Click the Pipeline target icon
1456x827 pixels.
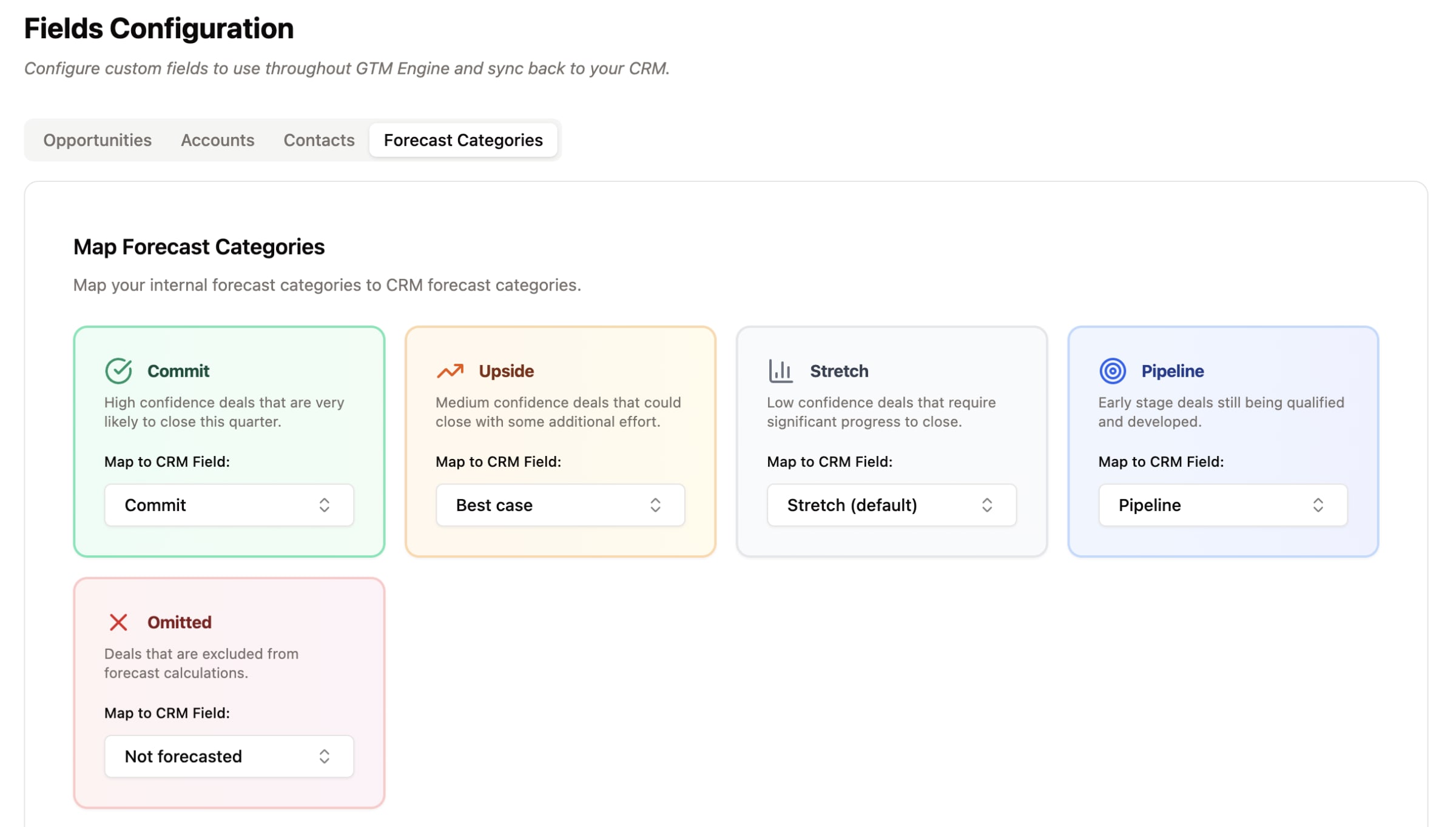1112,371
